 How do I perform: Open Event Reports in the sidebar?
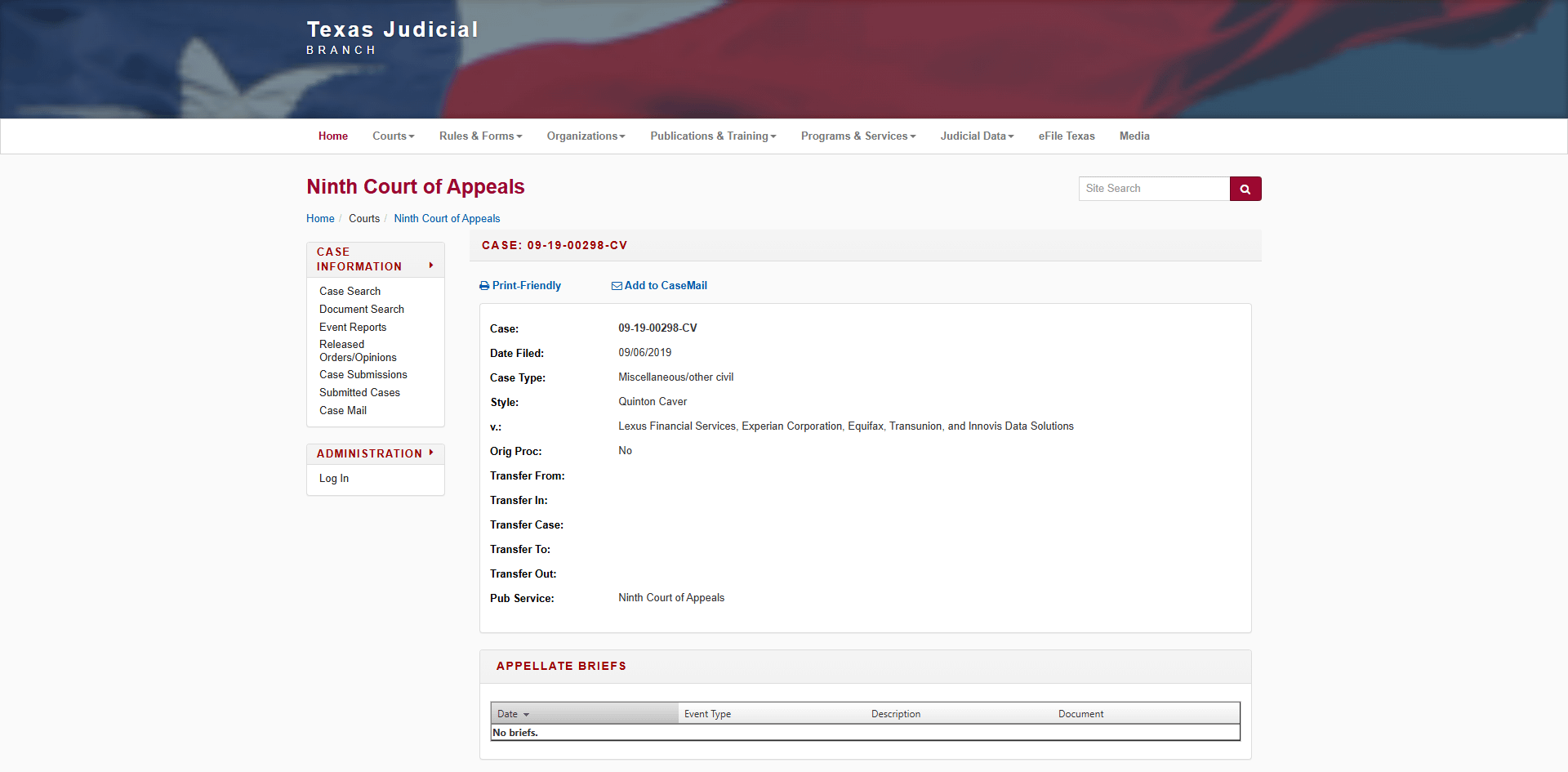tap(353, 328)
